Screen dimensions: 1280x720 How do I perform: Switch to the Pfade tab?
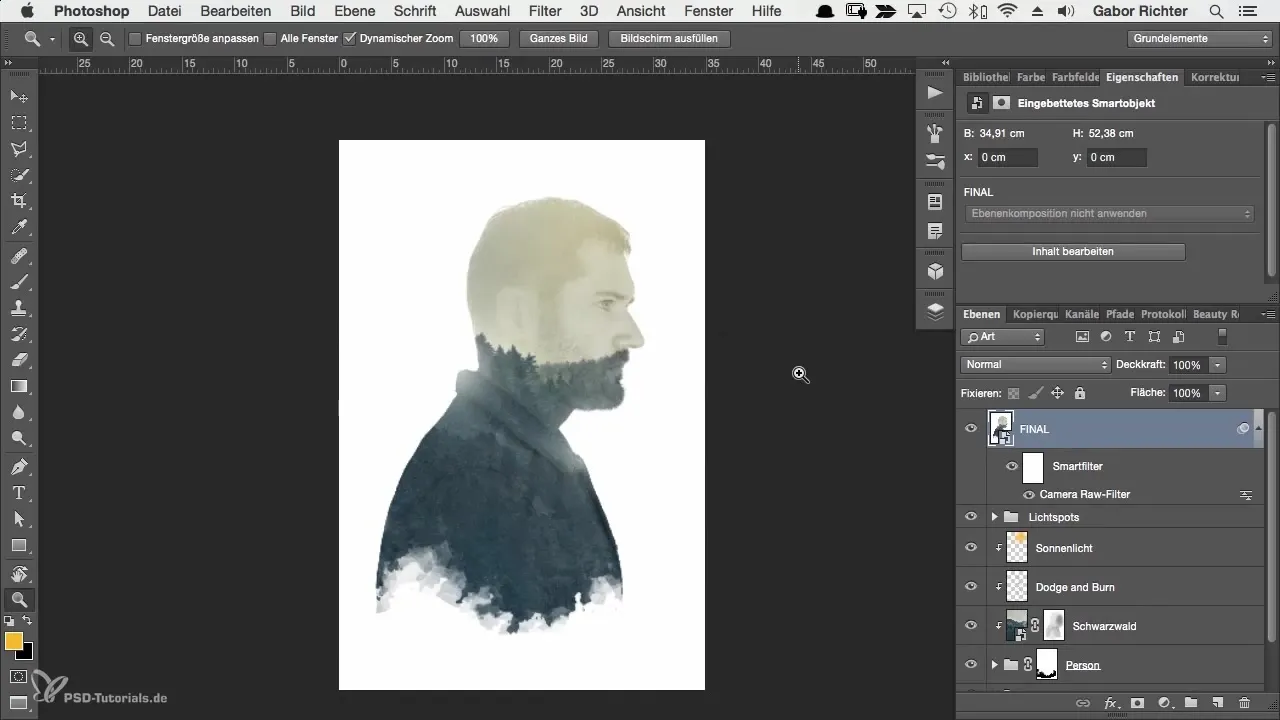point(1119,314)
